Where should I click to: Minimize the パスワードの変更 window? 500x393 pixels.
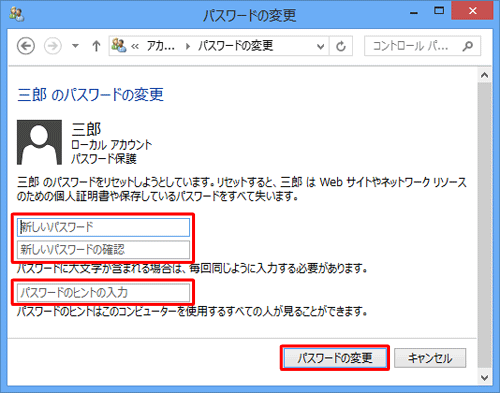coord(414,13)
